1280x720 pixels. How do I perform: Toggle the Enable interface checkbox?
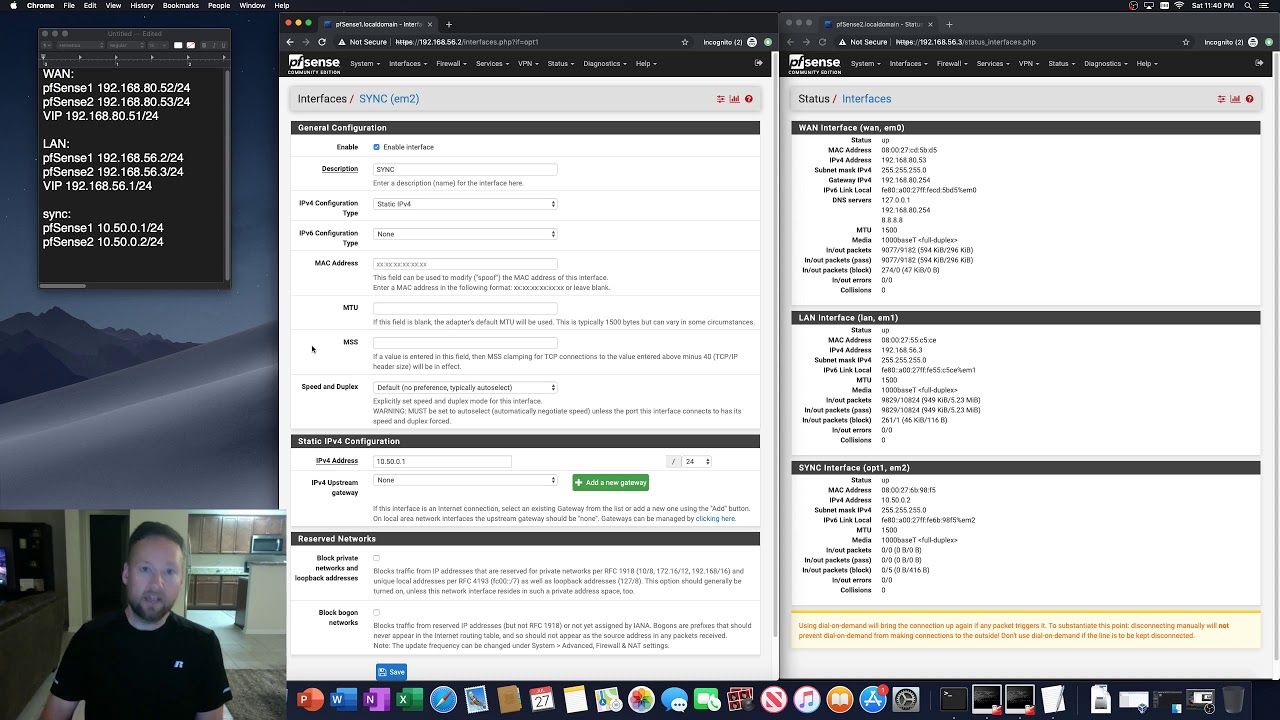376,147
